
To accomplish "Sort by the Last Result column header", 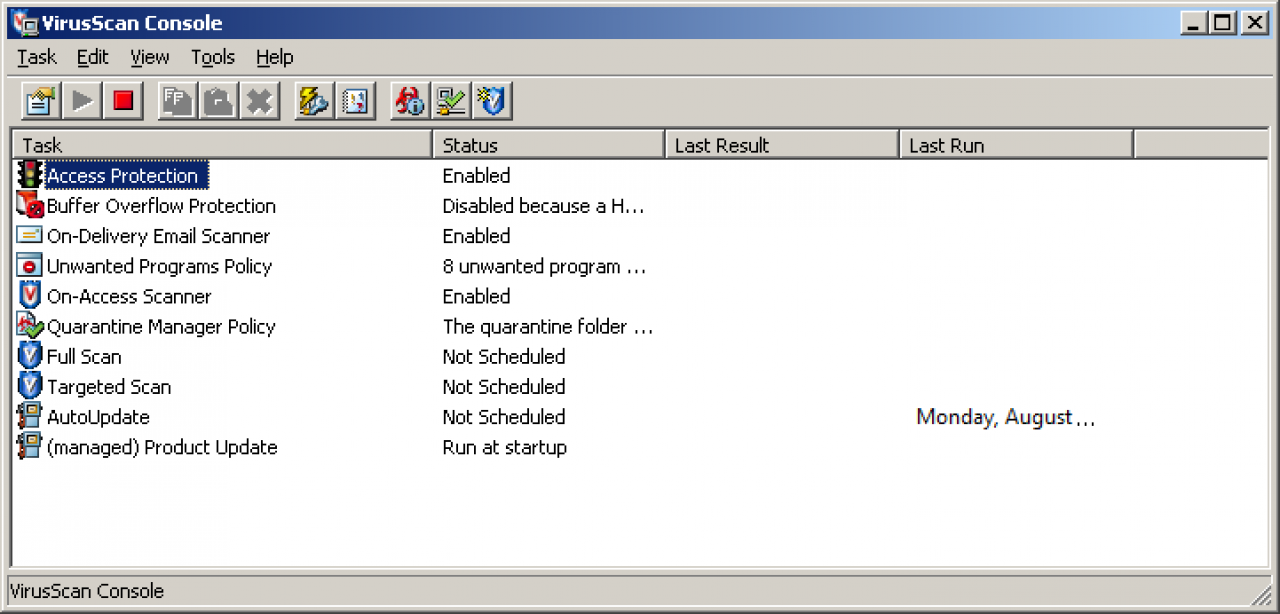I will [x=782, y=145].
